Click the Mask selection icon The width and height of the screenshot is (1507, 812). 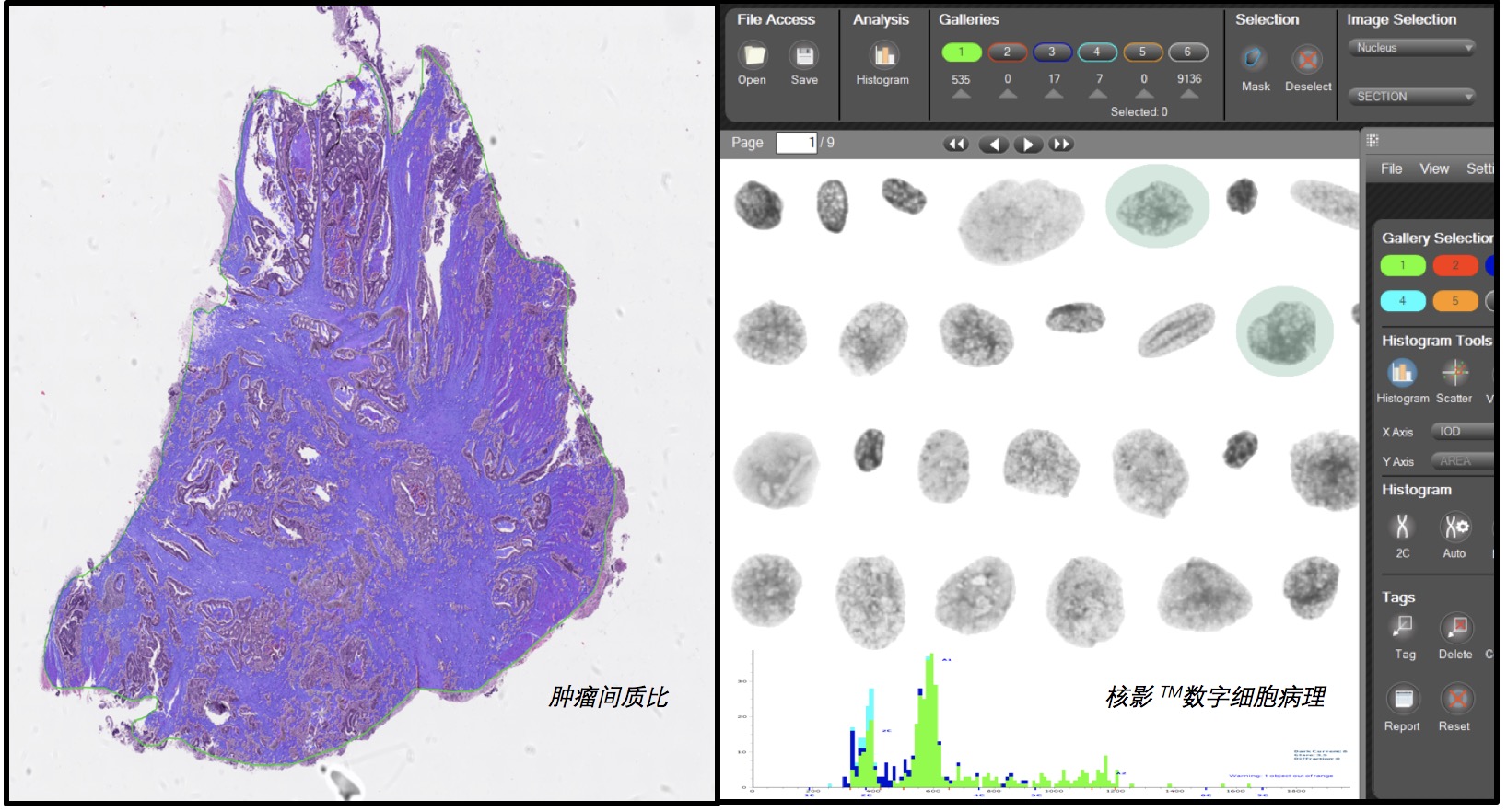tap(1254, 59)
